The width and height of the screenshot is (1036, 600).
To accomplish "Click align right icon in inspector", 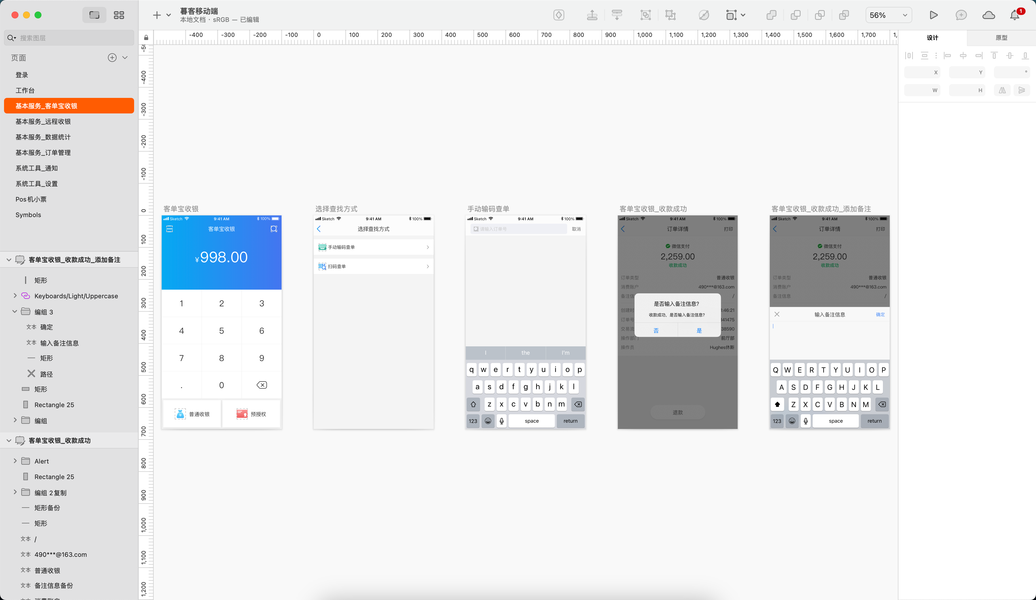I will tap(979, 56).
